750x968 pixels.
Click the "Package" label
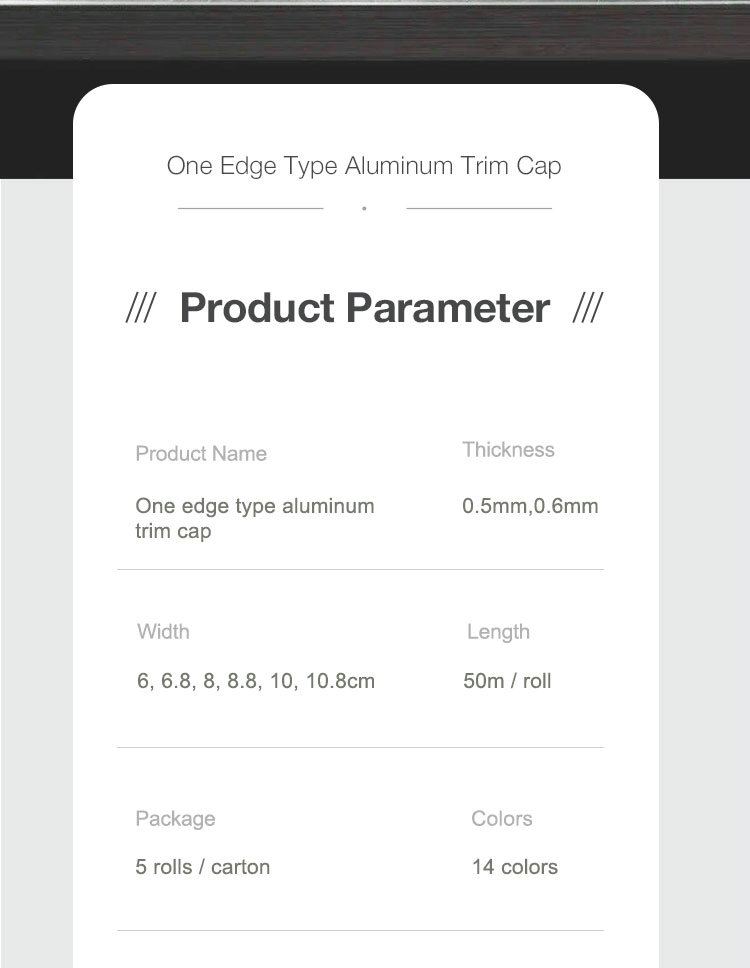click(x=175, y=819)
